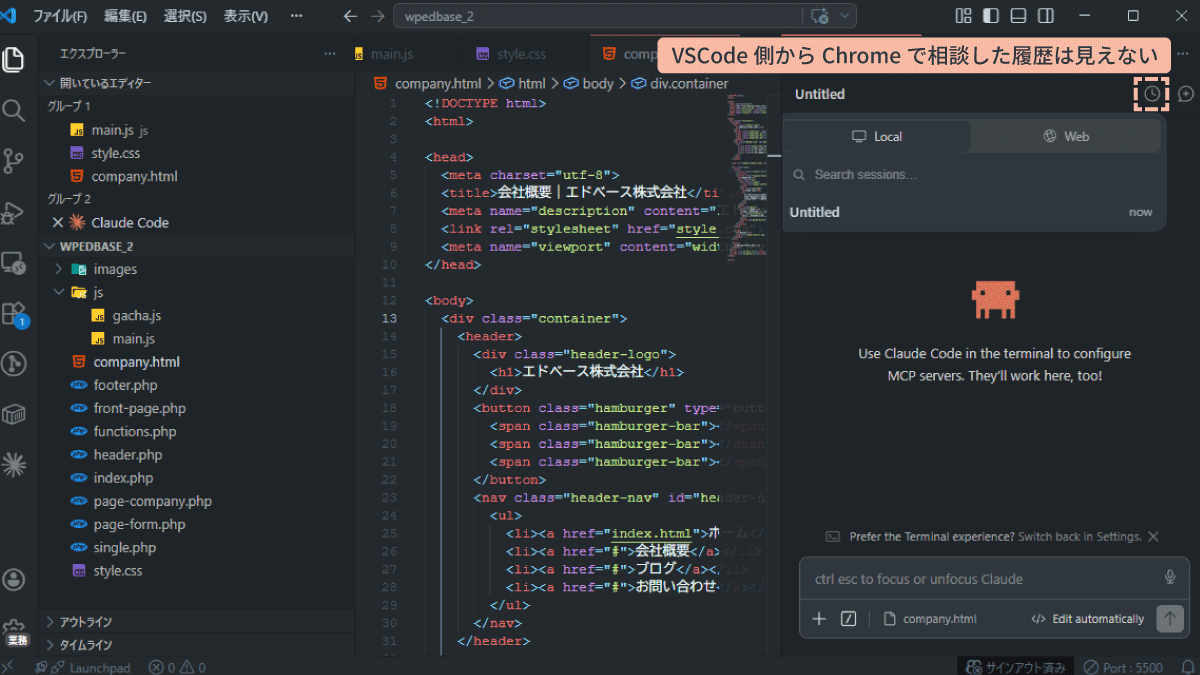
Task: Open the 選択(S) menu
Action: click(185, 16)
